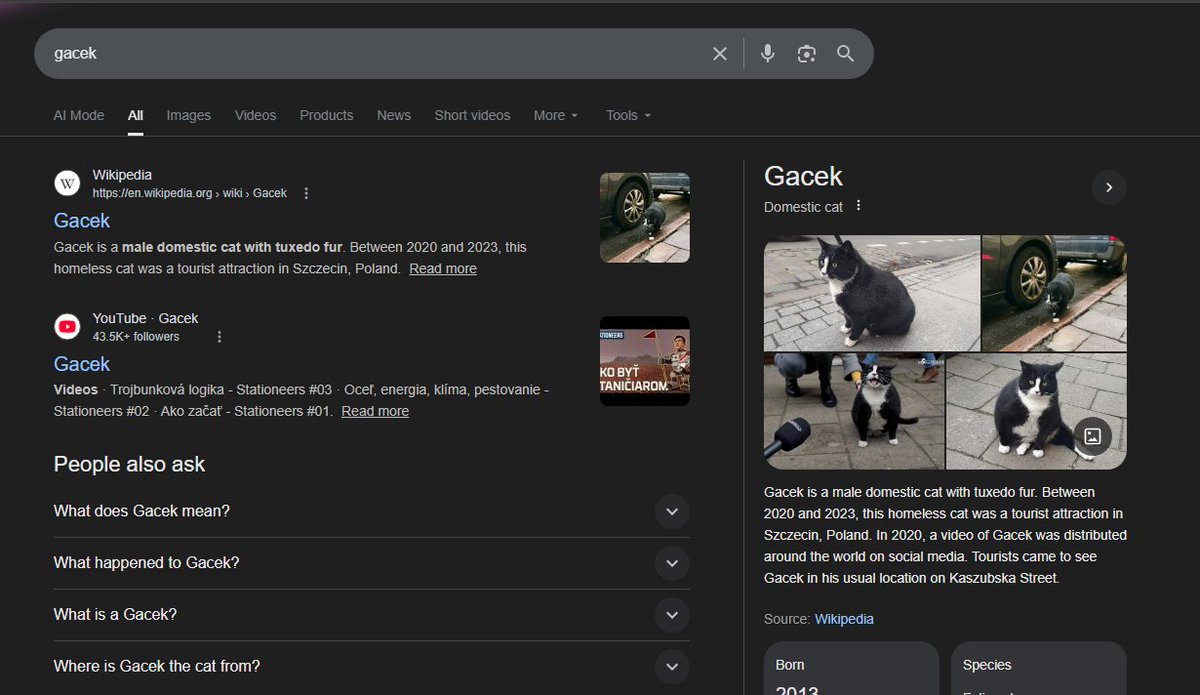Select the All results tab
The height and width of the screenshot is (695, 1200).
(x=135, y=115)
